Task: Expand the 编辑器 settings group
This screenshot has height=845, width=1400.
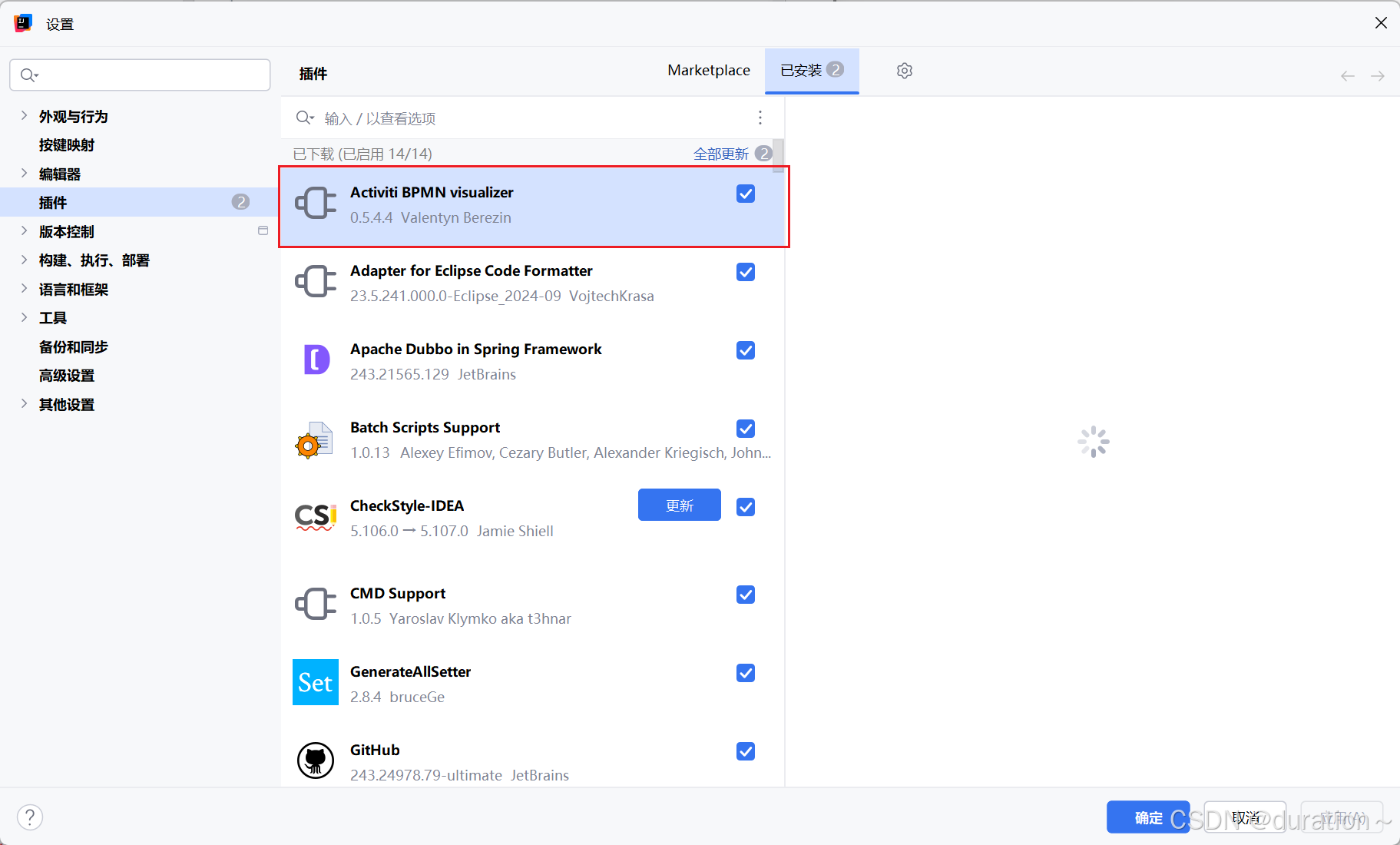Action: pos(24,174)
